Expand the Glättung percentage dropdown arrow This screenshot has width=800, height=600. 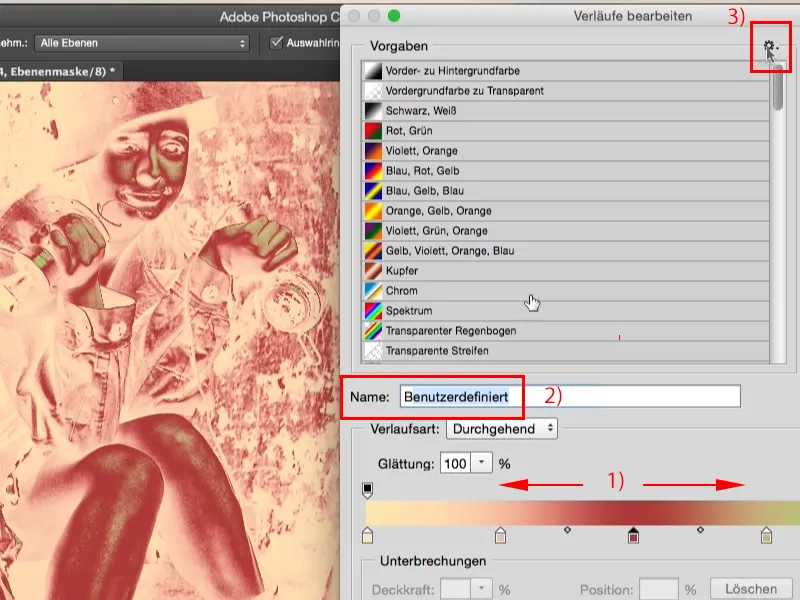(x=481, y=463)
